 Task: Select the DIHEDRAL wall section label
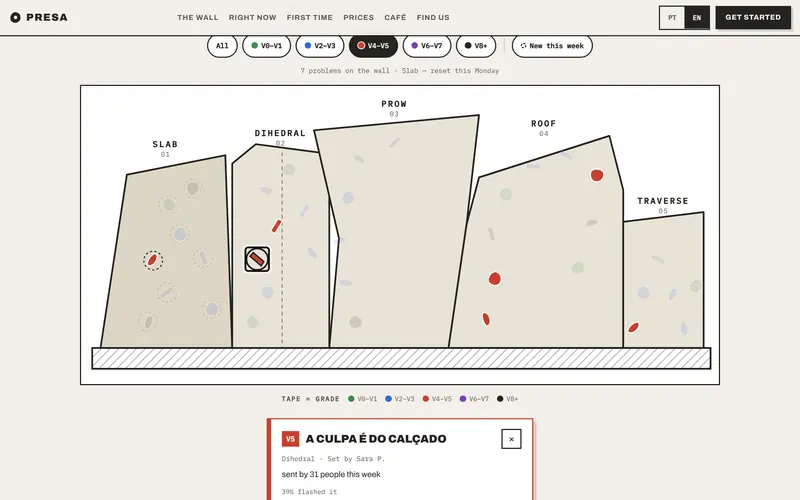[280, 133]
